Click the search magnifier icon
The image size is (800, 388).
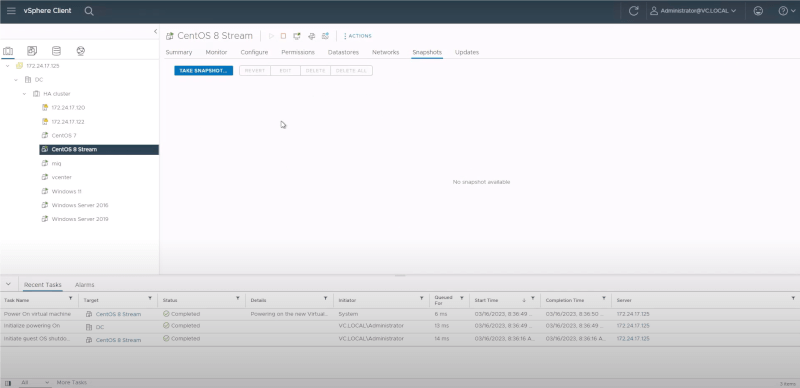(89, 11)
